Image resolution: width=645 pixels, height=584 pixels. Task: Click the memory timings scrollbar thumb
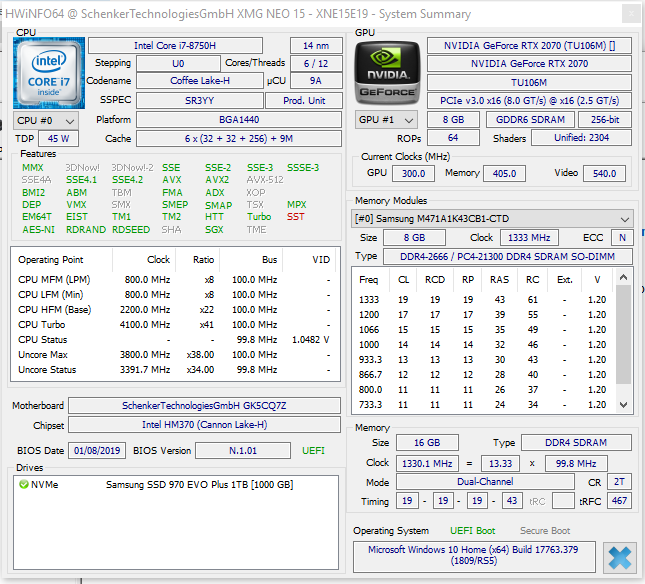(x=623, y=334)
